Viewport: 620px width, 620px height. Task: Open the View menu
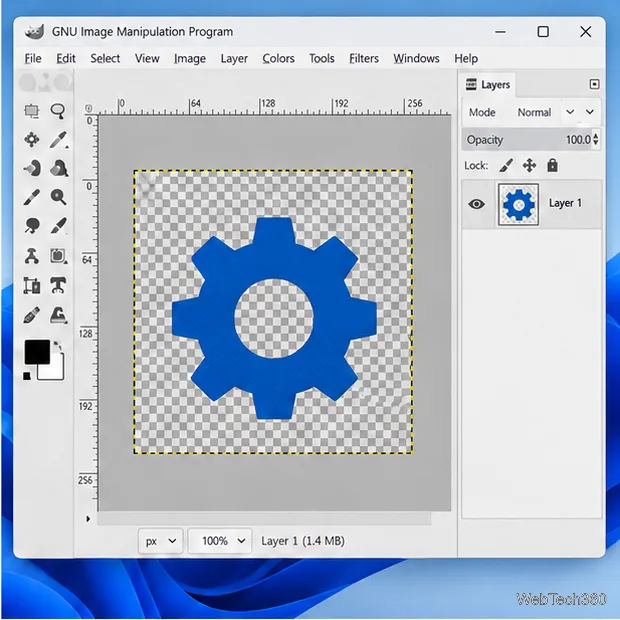click(x=147, y=59)
